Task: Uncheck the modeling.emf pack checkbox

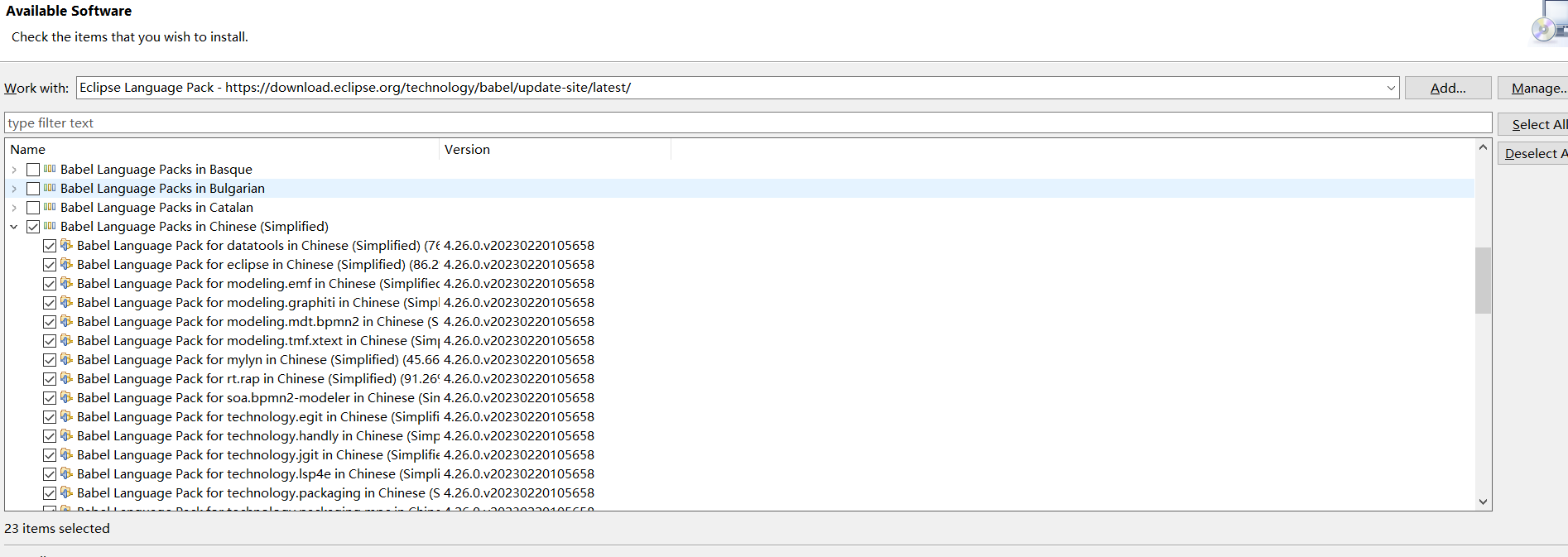Action: pos(50,284)
